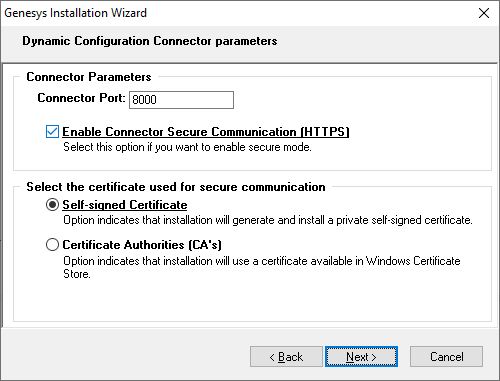This screenshot has width=500, height=381.
Task: Select the Self-signed Certificate radio button
Action: [x=52, y=205]
